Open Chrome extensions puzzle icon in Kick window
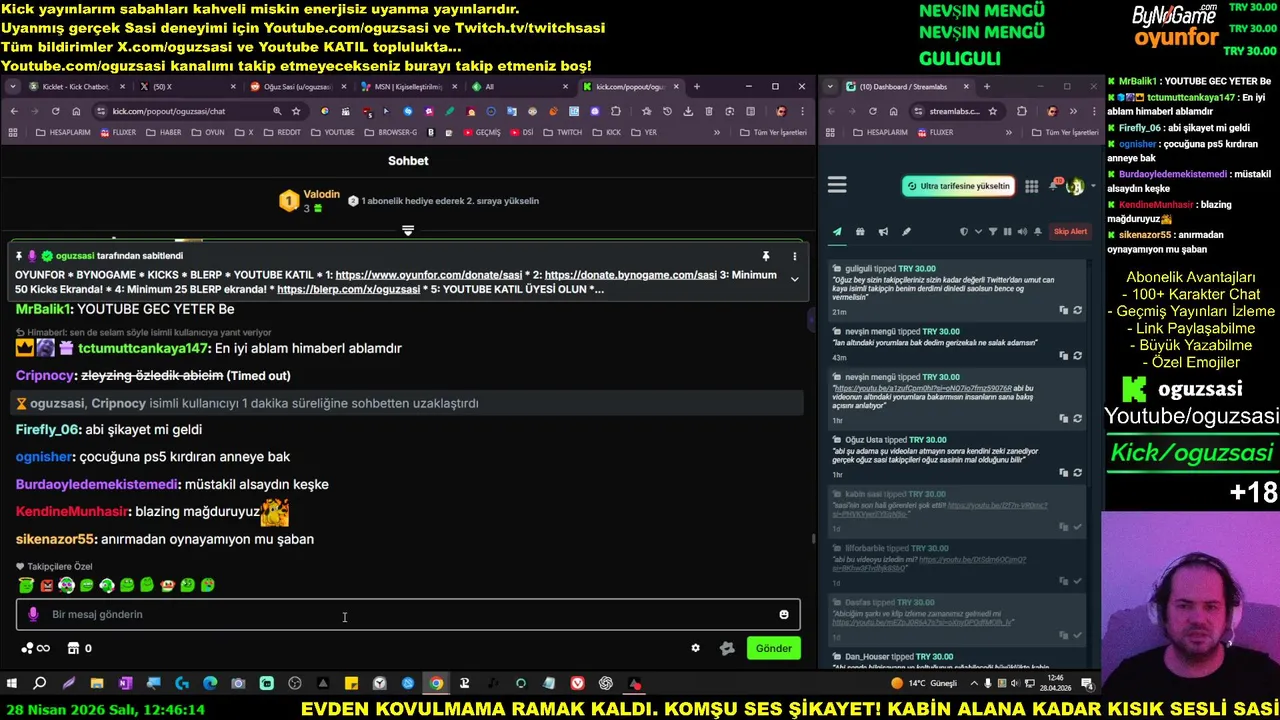Image resolution: width=1280 pixels, height=720 pixels. point(616,111)
